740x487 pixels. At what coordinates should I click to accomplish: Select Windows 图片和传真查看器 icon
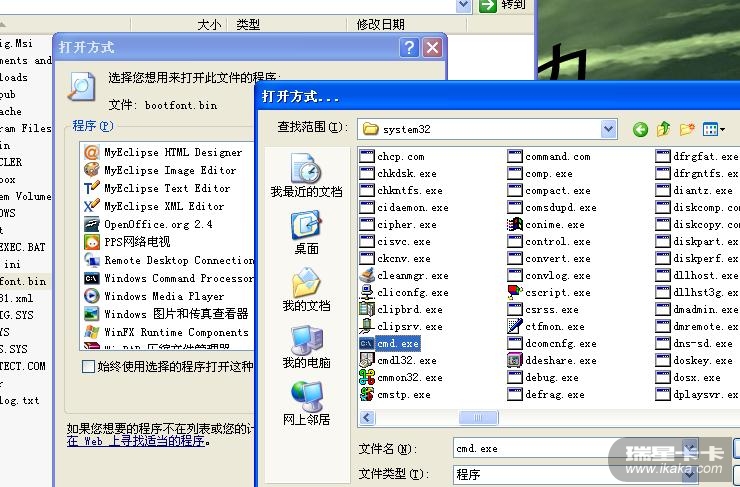pyautogui.click(x=92, y=314)
